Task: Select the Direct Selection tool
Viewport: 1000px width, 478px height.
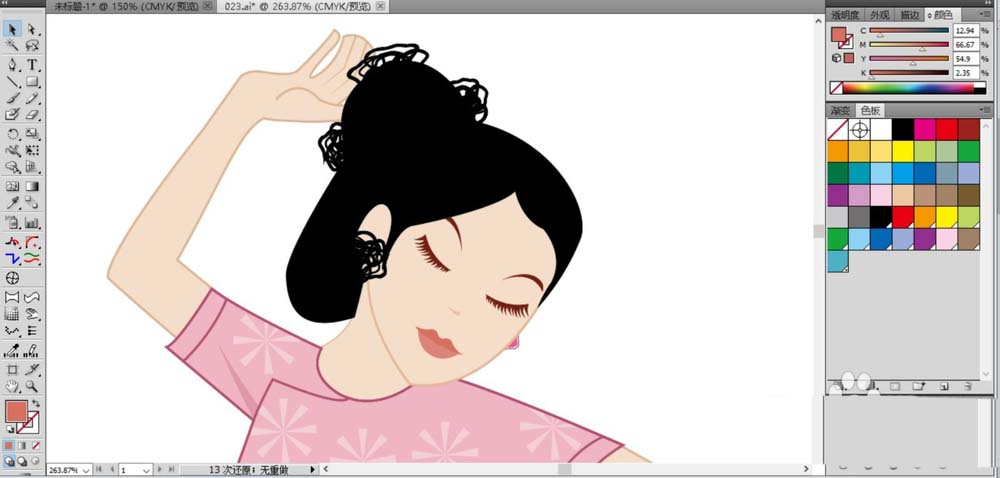Action: [x=32, y=29]
